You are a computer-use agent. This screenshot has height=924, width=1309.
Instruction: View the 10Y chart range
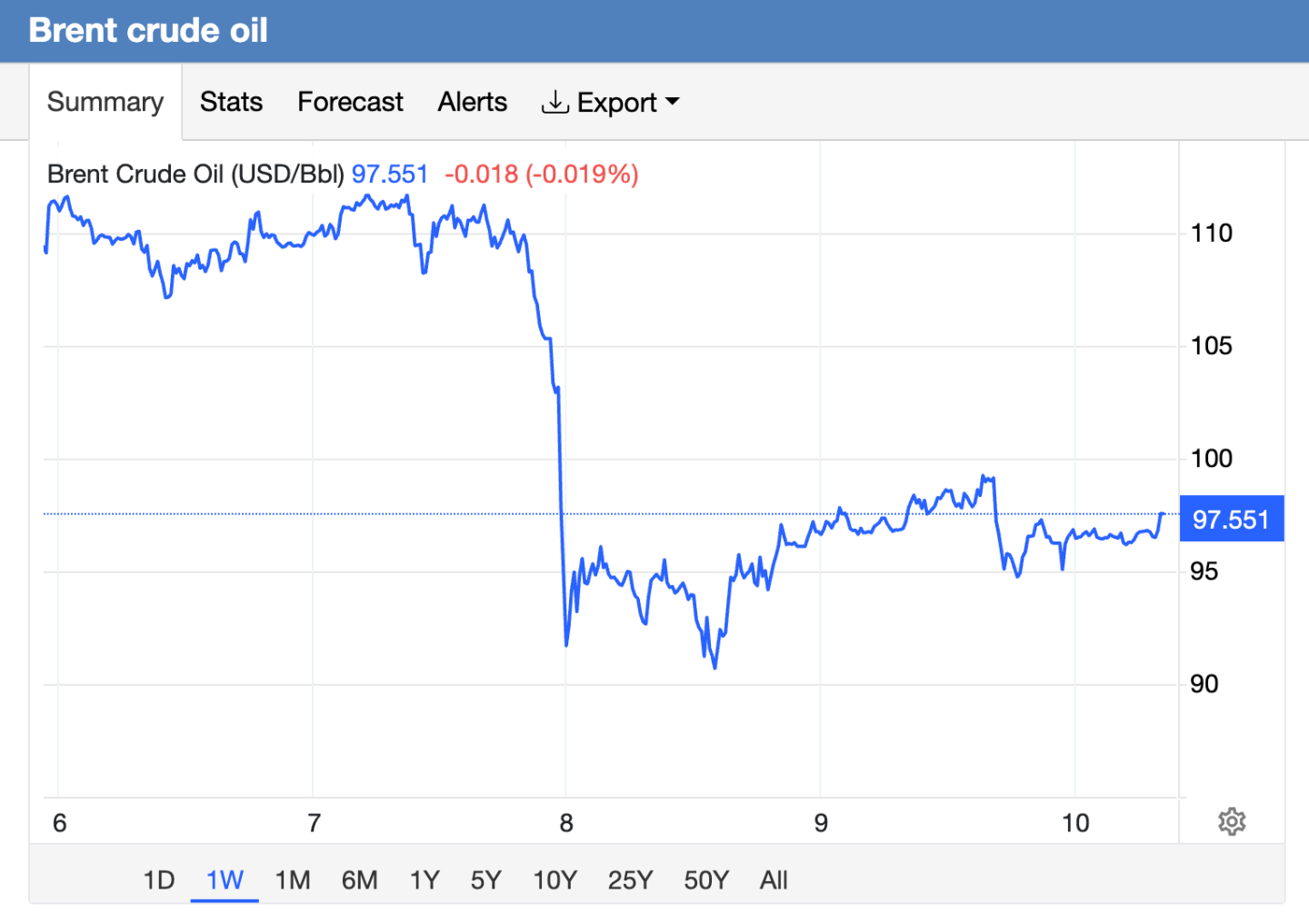[x=555, y=879]
